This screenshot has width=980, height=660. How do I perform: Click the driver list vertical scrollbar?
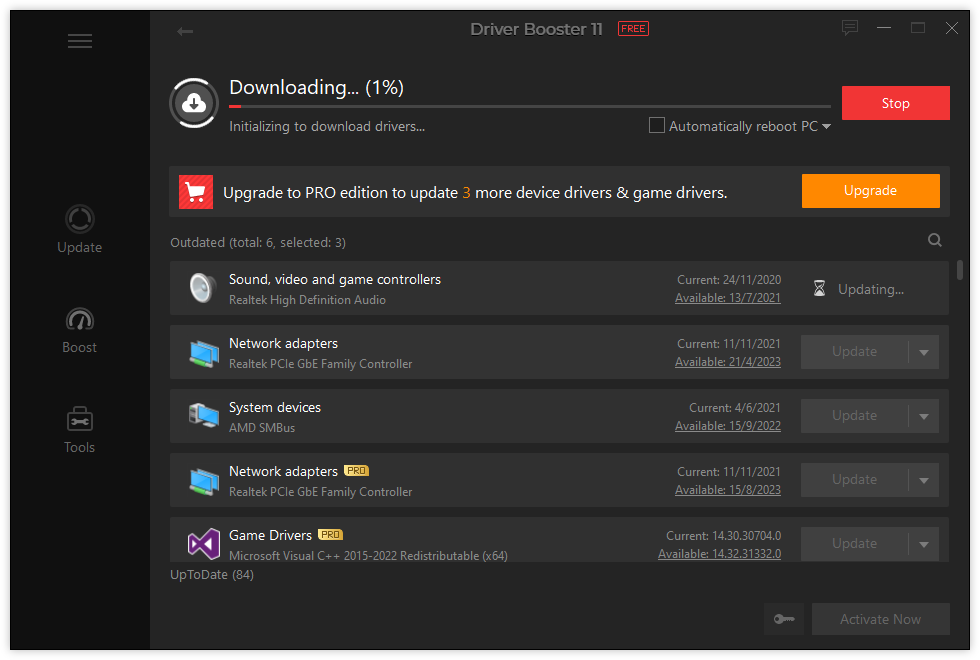pyautogui.click(x=959, y=270)
